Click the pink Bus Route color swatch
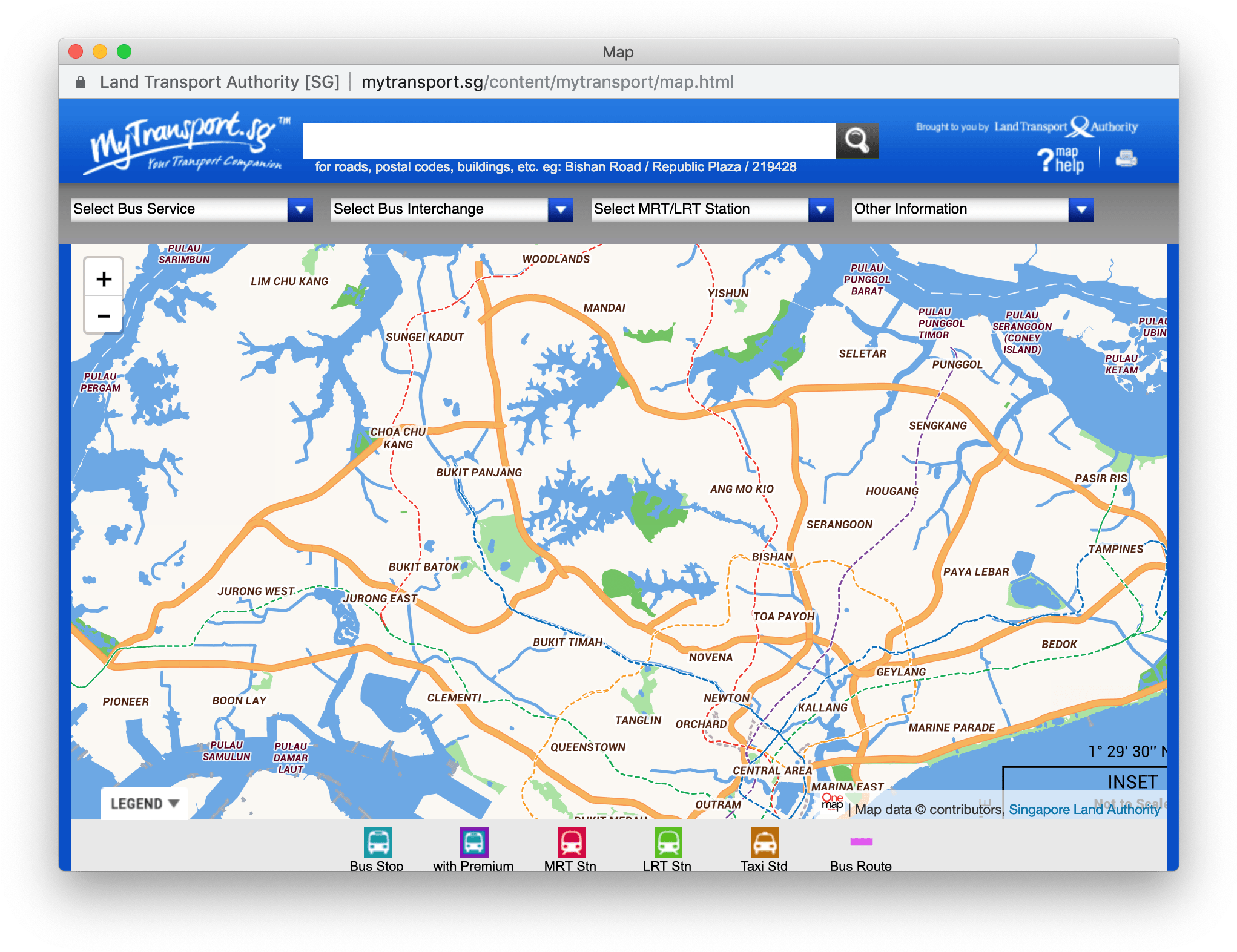The width and height of the screenshot is (1237, 952). pyautogui.click(x=861, y=841)
